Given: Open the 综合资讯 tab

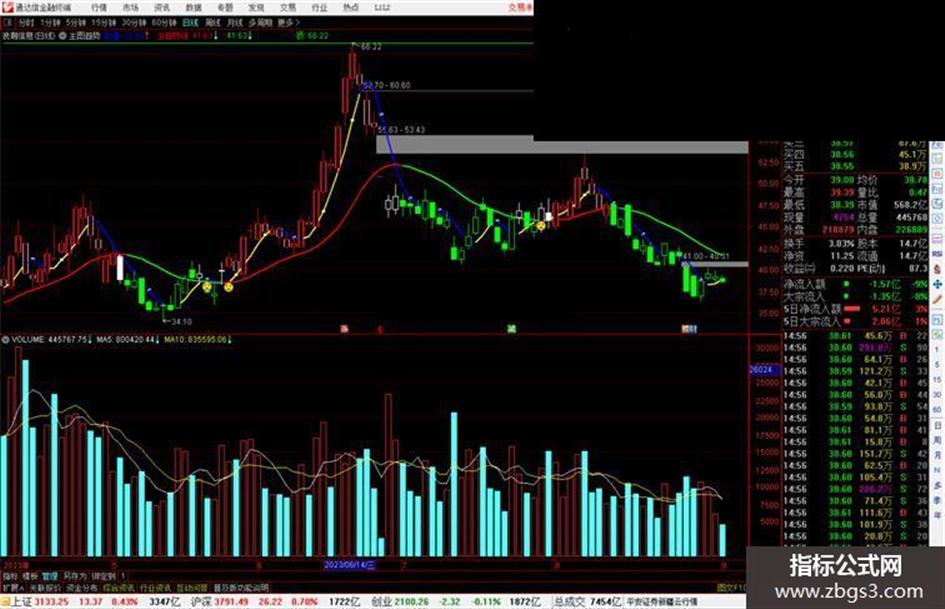Looking at the screenshot, I should (119, 587).
